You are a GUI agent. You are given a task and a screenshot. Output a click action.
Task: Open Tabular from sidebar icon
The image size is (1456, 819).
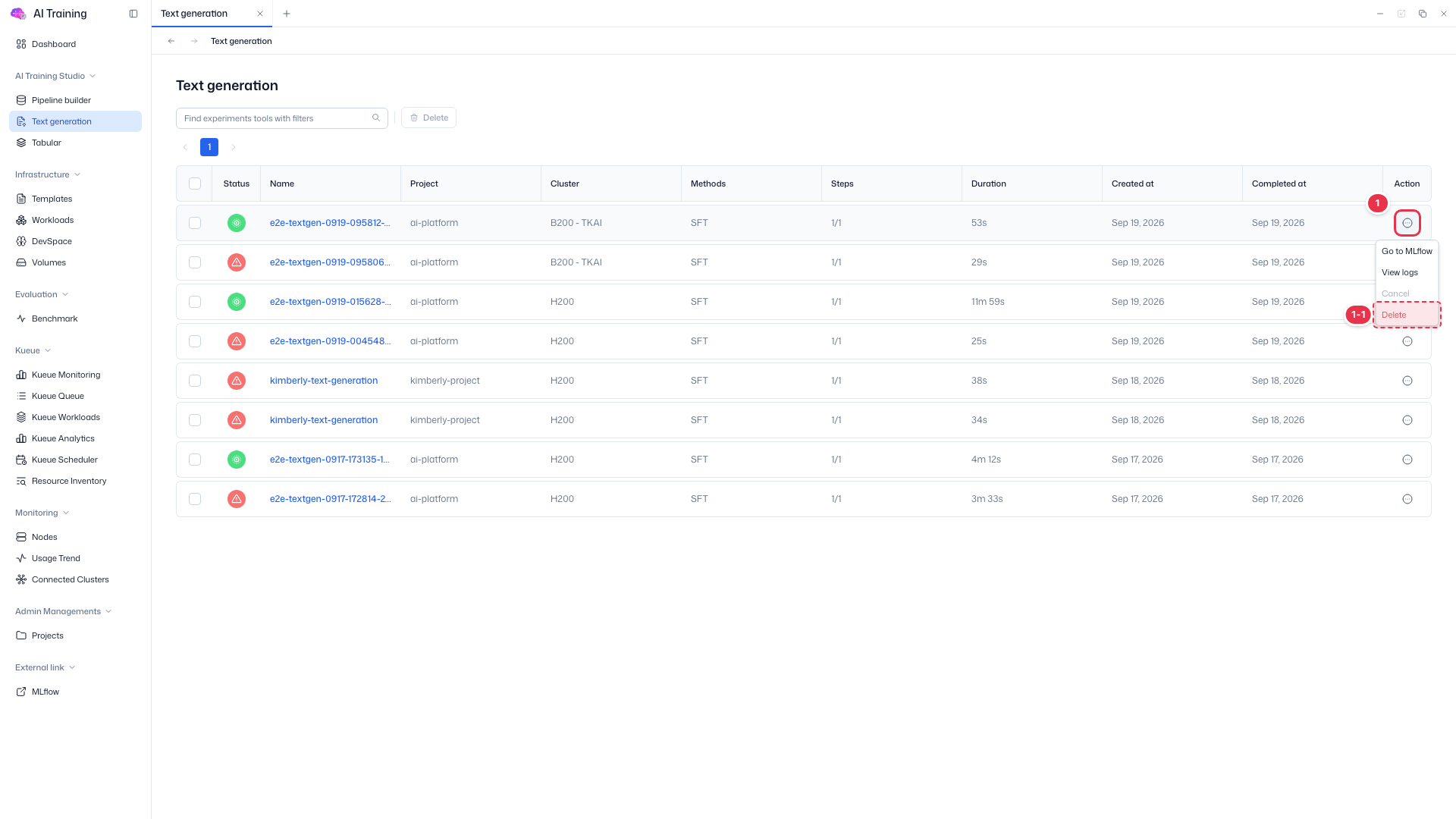[x=21, y=143]
